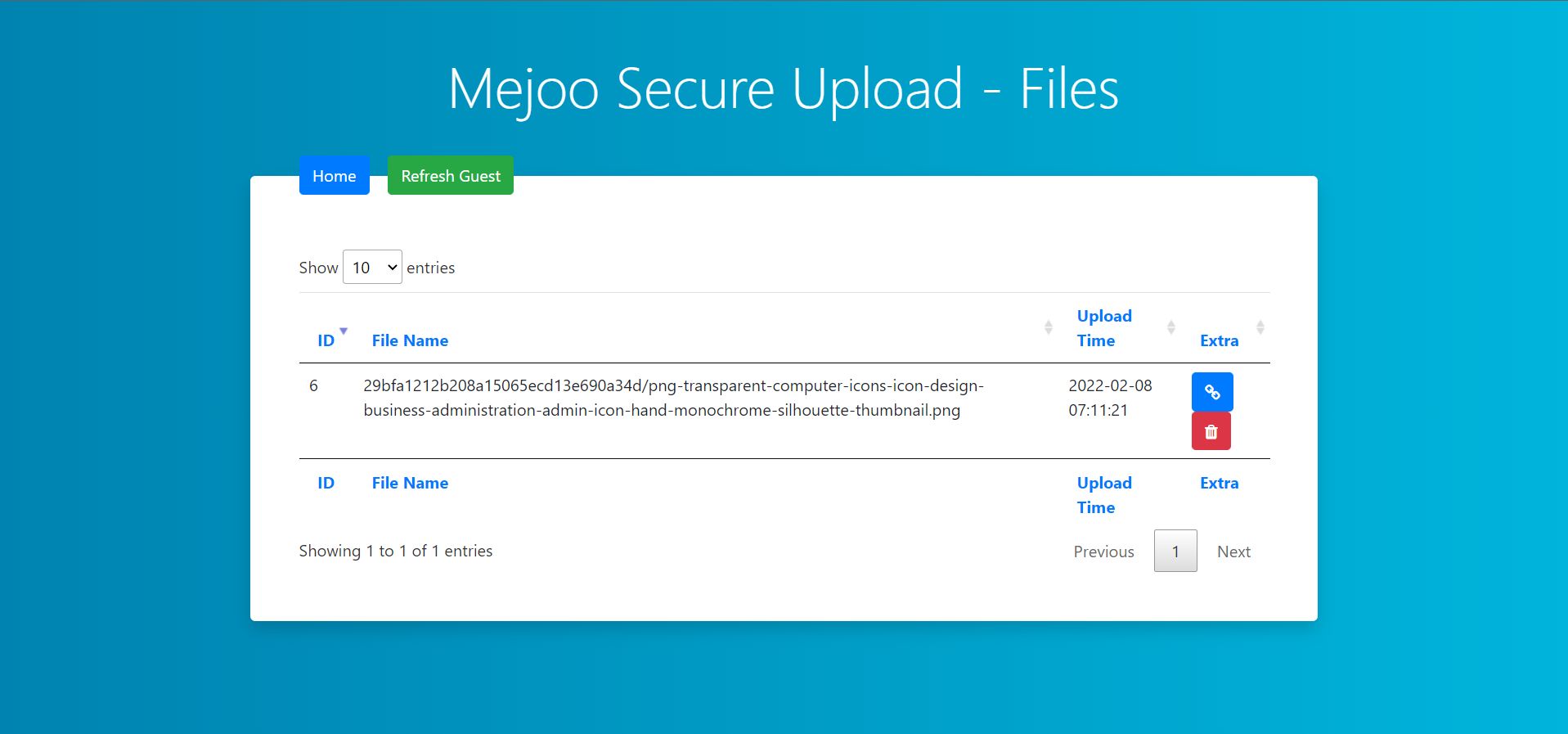Screen dimensions: 1568x734
Task: Click the blue copy link icon
Action: pos(1212,393)
